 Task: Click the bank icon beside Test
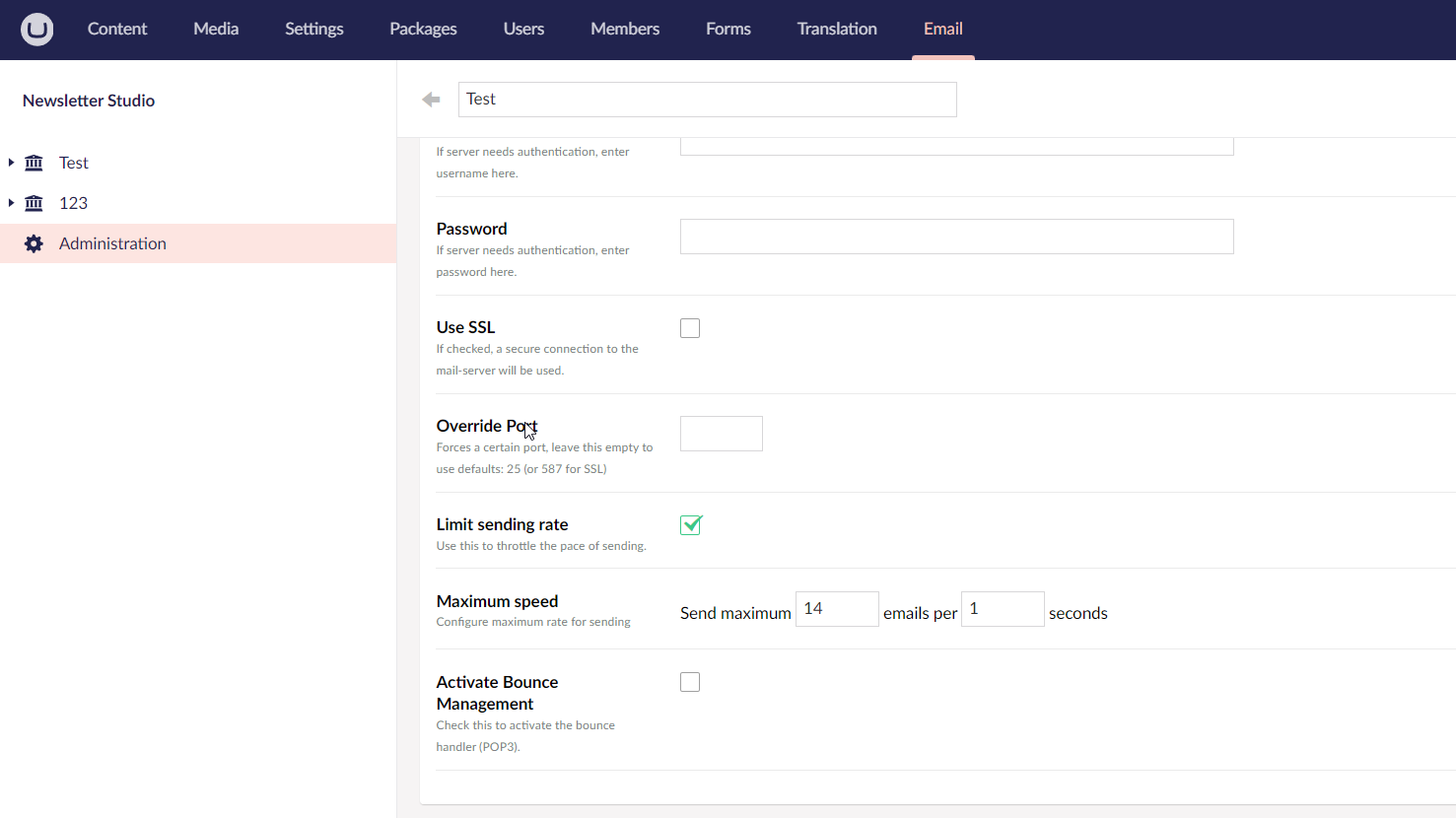click(x=34, y=163)
